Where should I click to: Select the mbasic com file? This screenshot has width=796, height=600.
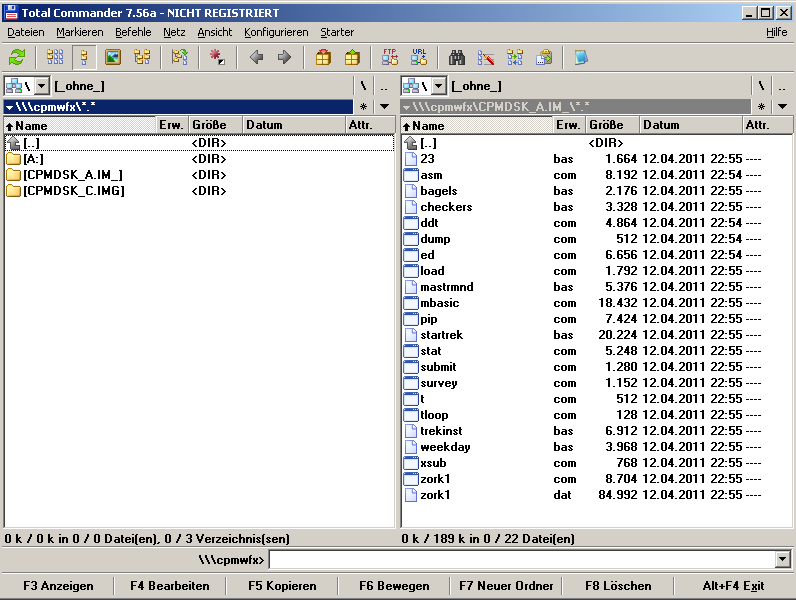tap(596, 303)
